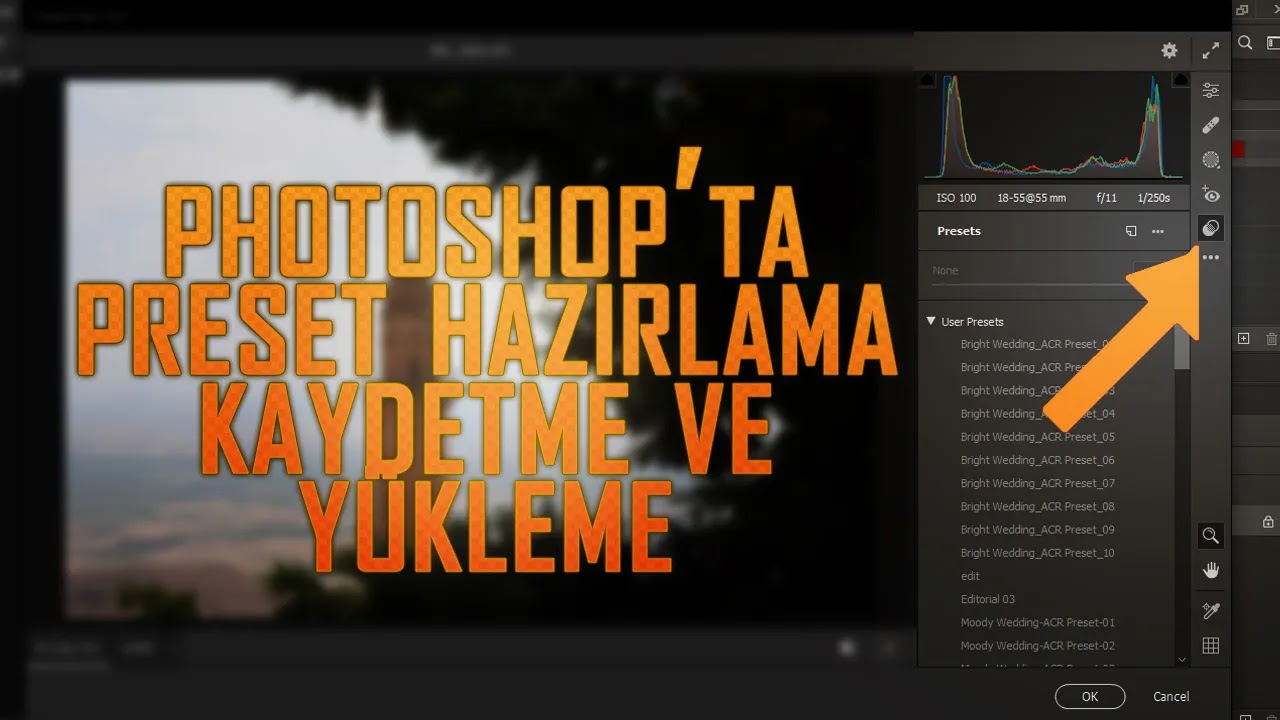Apply Bright Wedding_ACR Preset_09

click(x=1038, y=530)
